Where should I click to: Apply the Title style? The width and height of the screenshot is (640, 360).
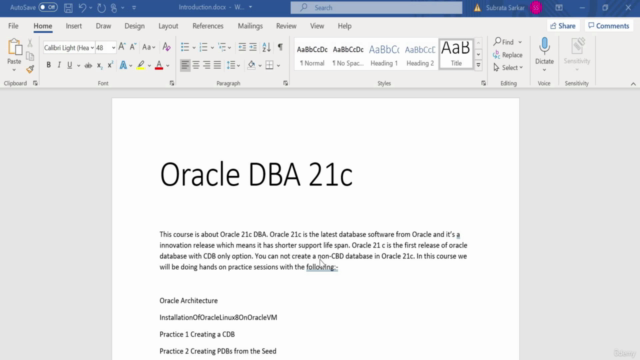click(456, 54)
